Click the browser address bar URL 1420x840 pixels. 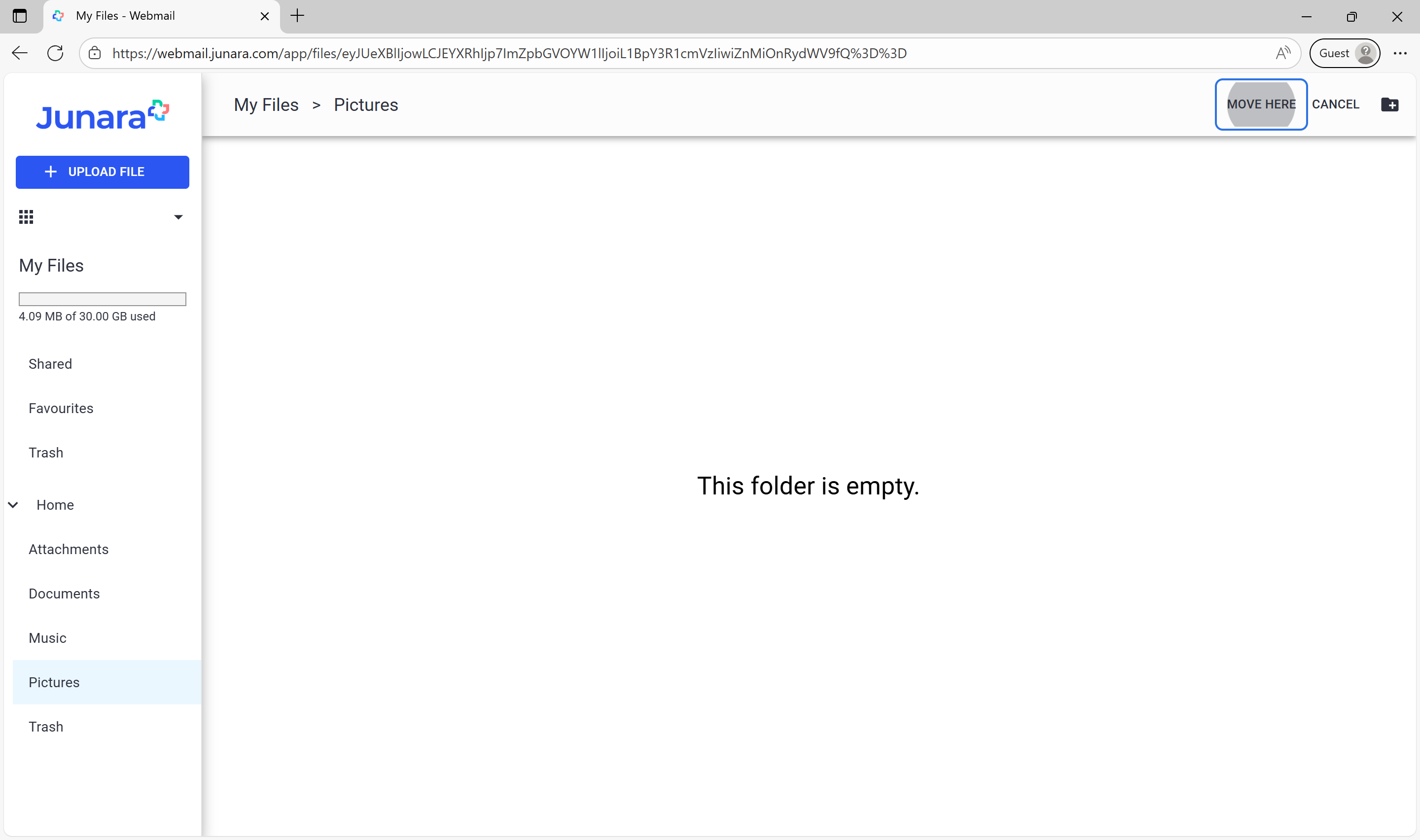point(509,53)
